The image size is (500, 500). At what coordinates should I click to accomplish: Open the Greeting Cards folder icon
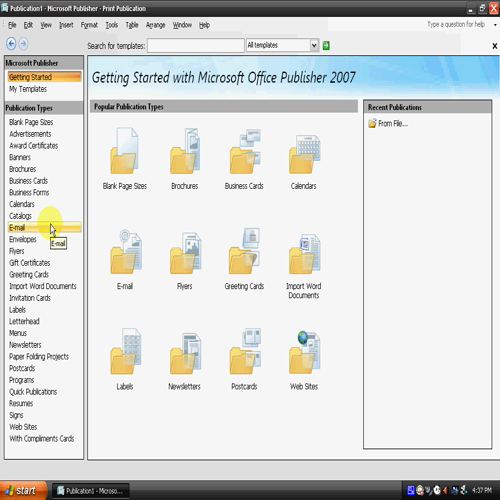click(244, 251)
